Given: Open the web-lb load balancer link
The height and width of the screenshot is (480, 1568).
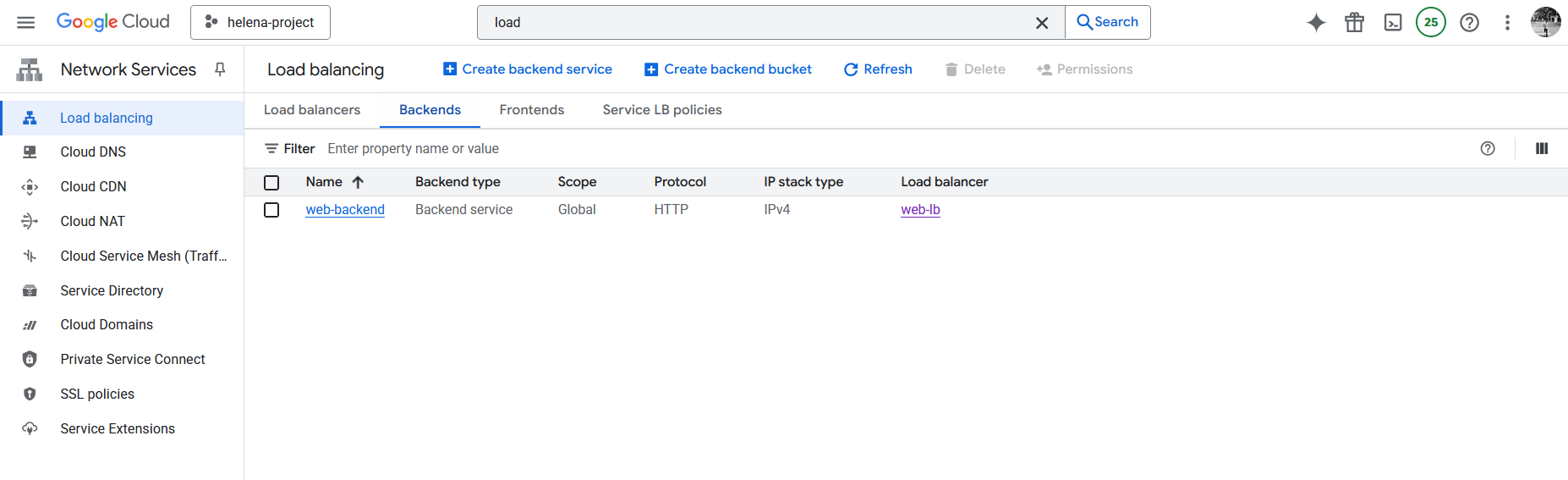Looking at the screenshot, I should pos(920,210).
